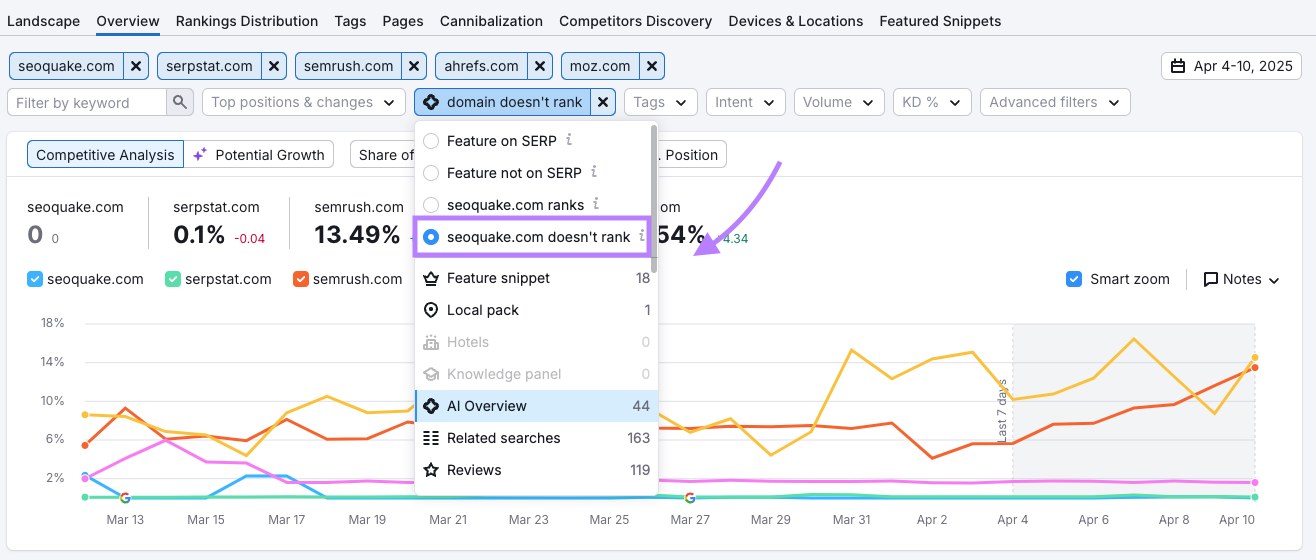This screenshot has width=1316, height=560.
Task: Disable the Smart zoom checkbox
Action: coord(1074,279)
